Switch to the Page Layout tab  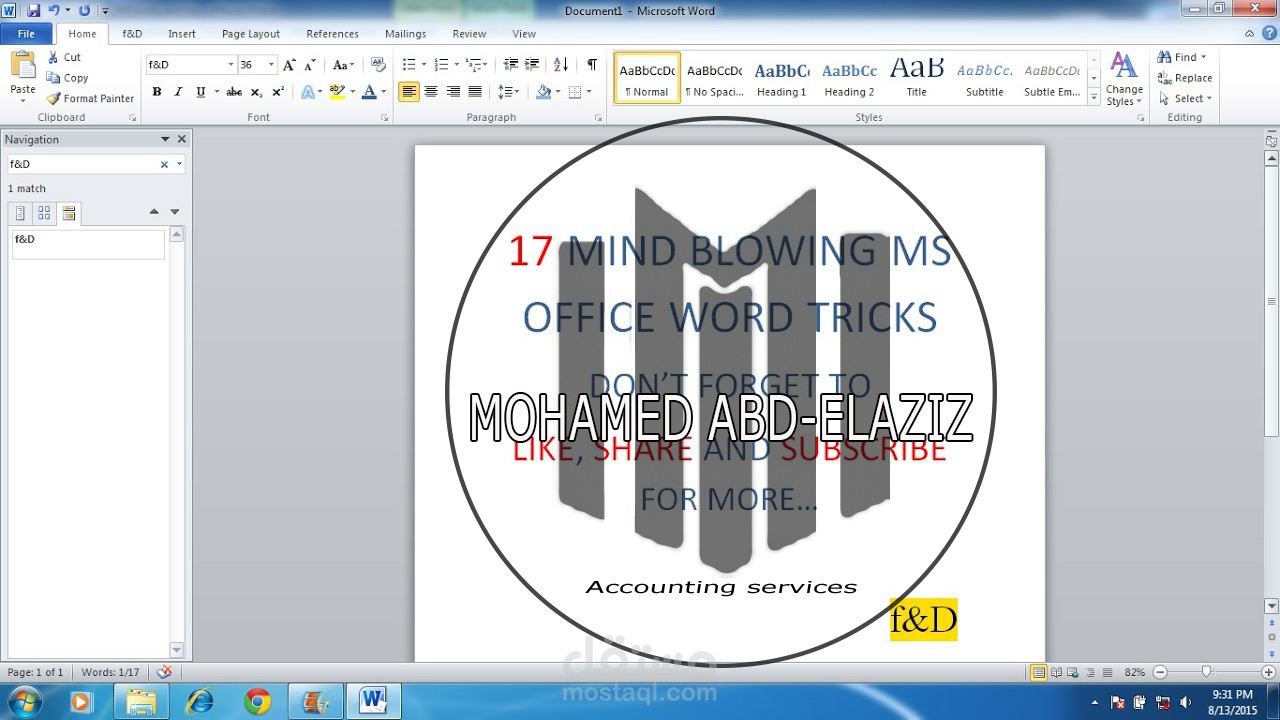pyautogui.click(x=251, y=34)
